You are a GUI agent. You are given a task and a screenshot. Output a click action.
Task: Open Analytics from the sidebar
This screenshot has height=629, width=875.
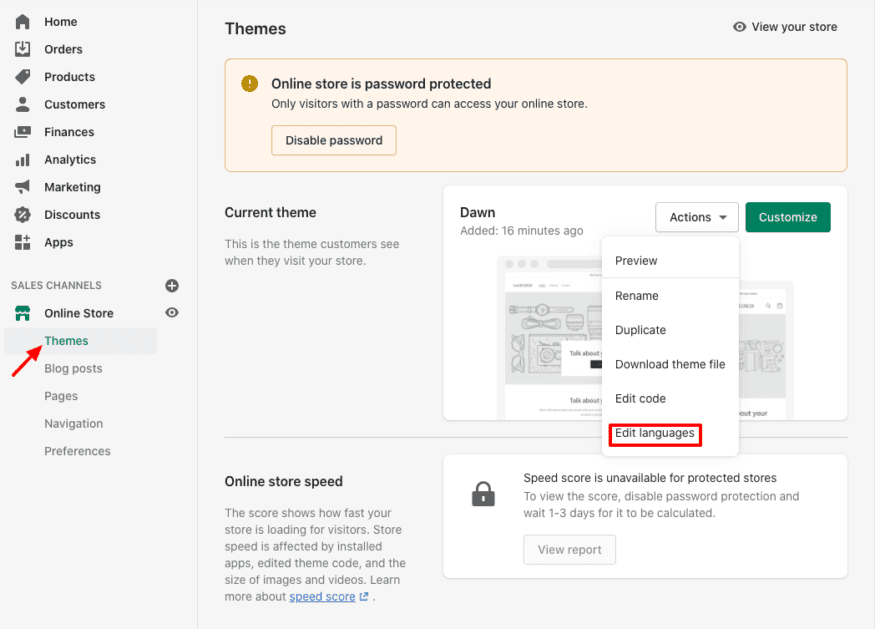point(70,160)
